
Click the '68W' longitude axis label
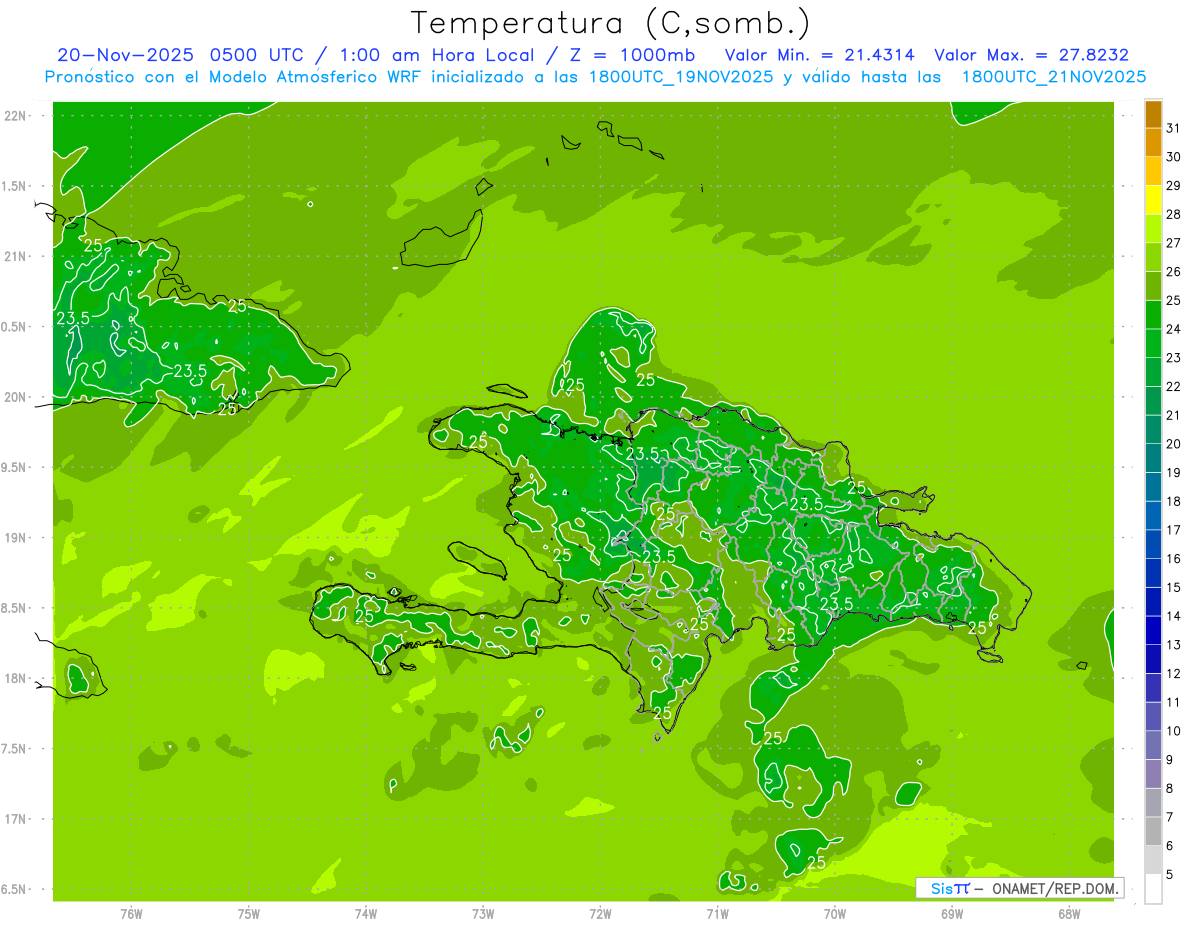tap(1069, 914)
